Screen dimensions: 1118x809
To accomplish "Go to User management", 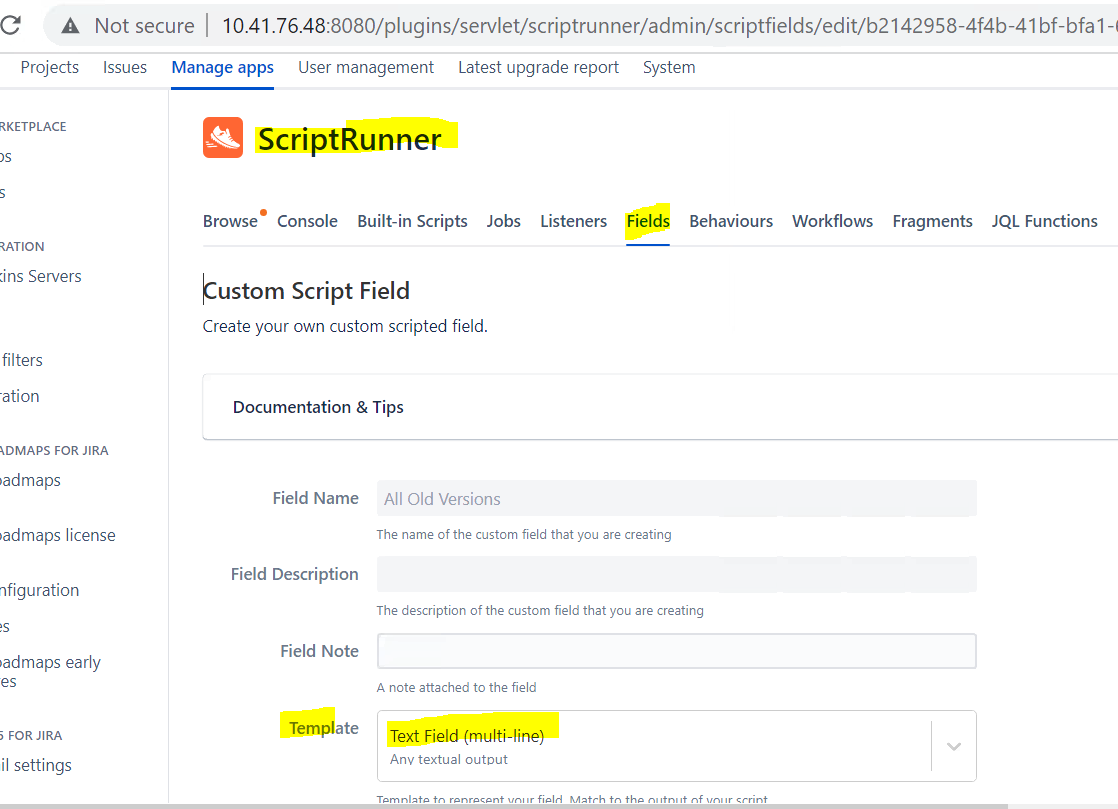I will [366, 67].
